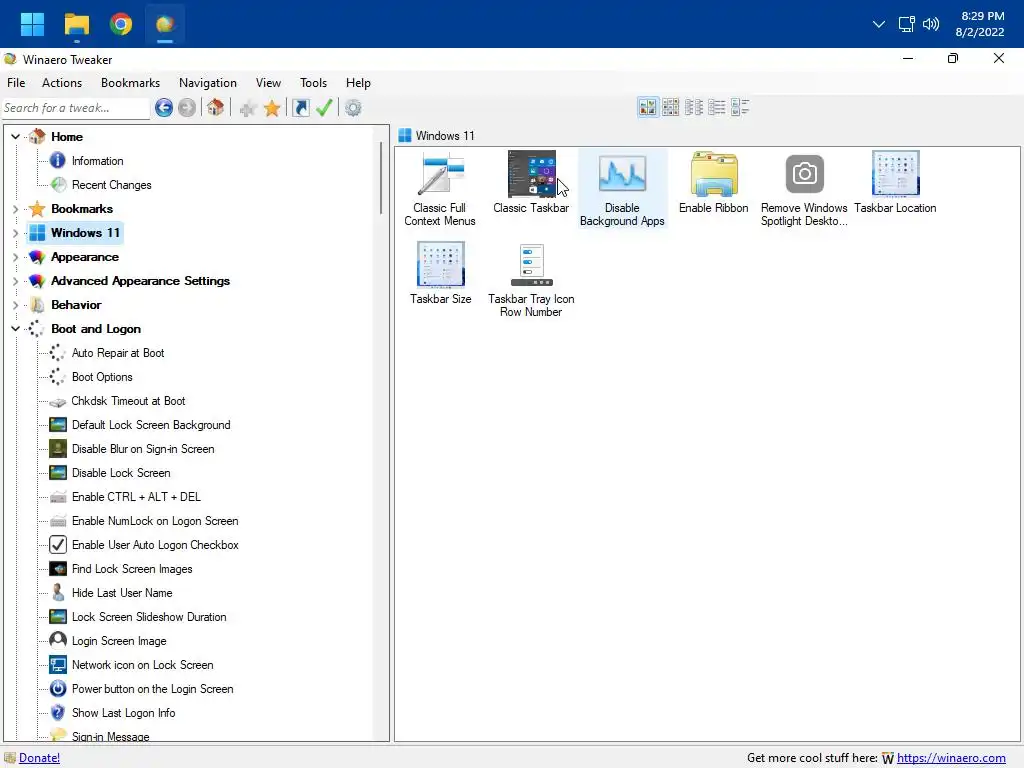1024x768 pixels.
Task: Switch to list view mode
Action: [x=716, y=107]
